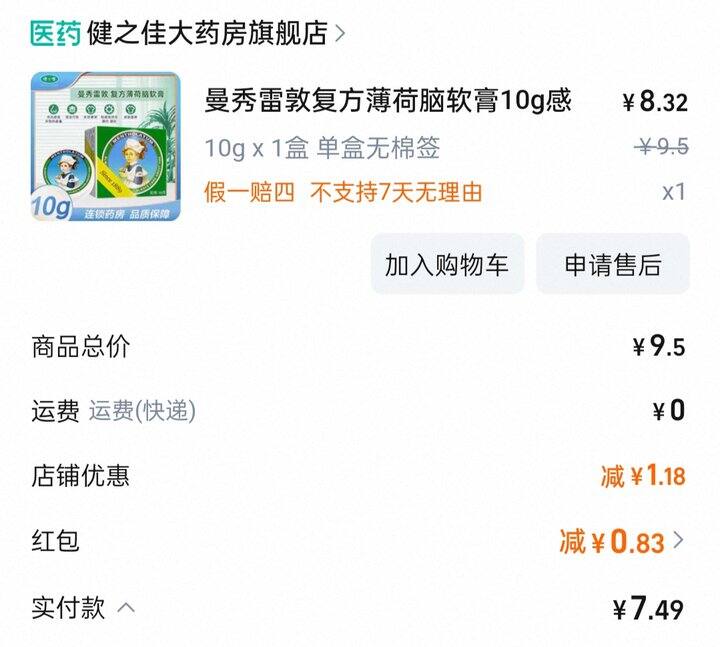Viewport: 720px width, 647px height.
Task: Tap the 10g x 1盒 单盒无棉签 spec text
Action: pyautogui.click(x=322, y=148)
